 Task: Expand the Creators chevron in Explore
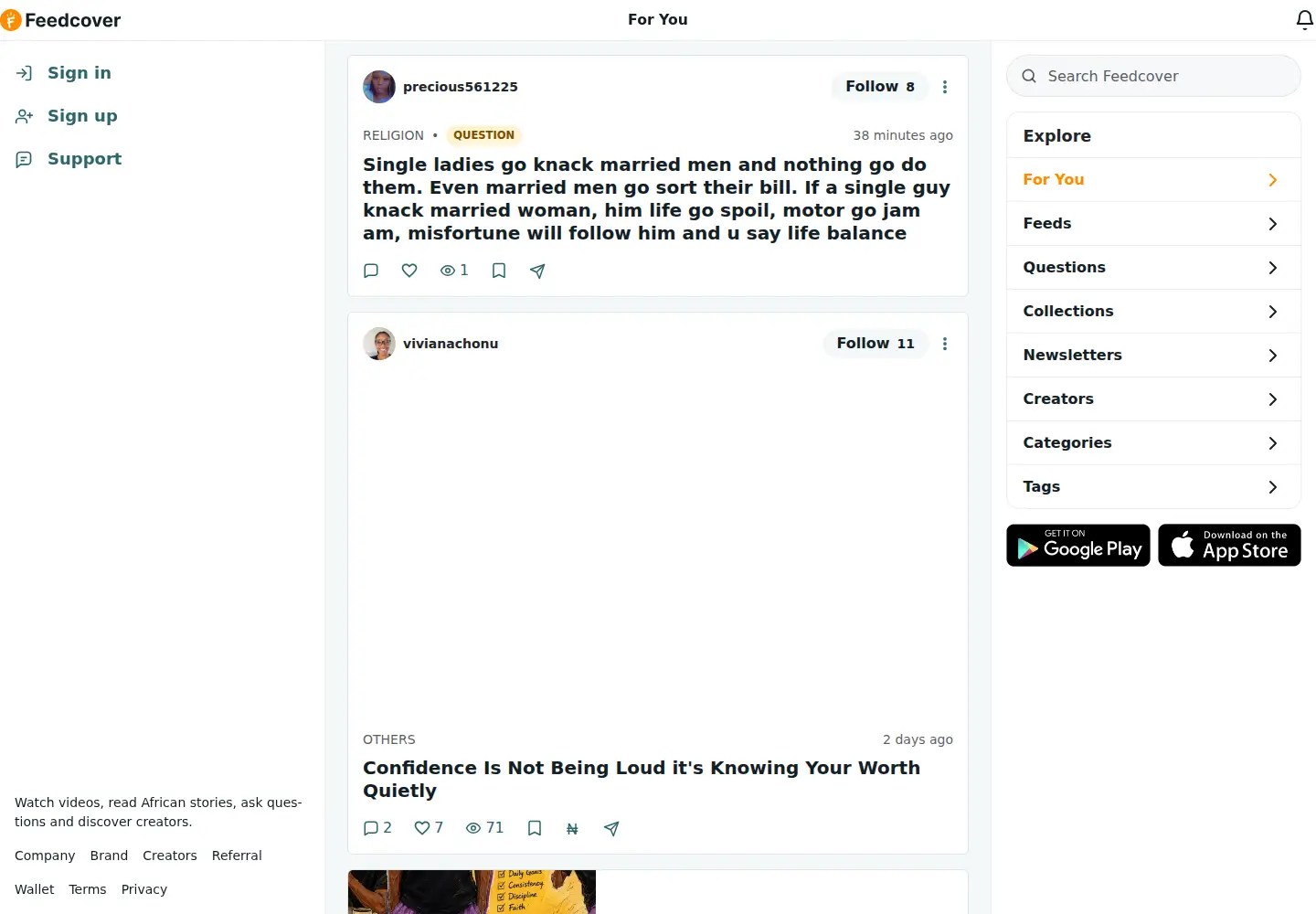coord(1272,399)
